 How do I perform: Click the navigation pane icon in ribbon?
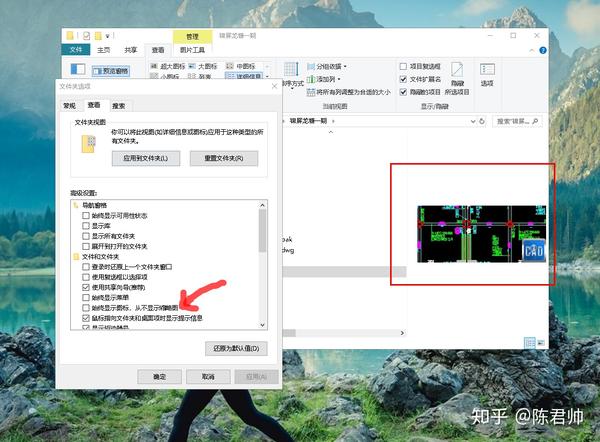(x=78, y=69)
